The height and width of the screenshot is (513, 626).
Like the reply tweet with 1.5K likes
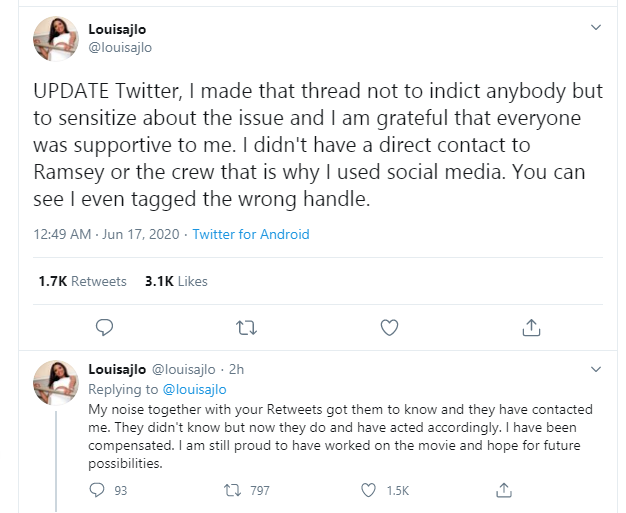[x=368, y=490]
